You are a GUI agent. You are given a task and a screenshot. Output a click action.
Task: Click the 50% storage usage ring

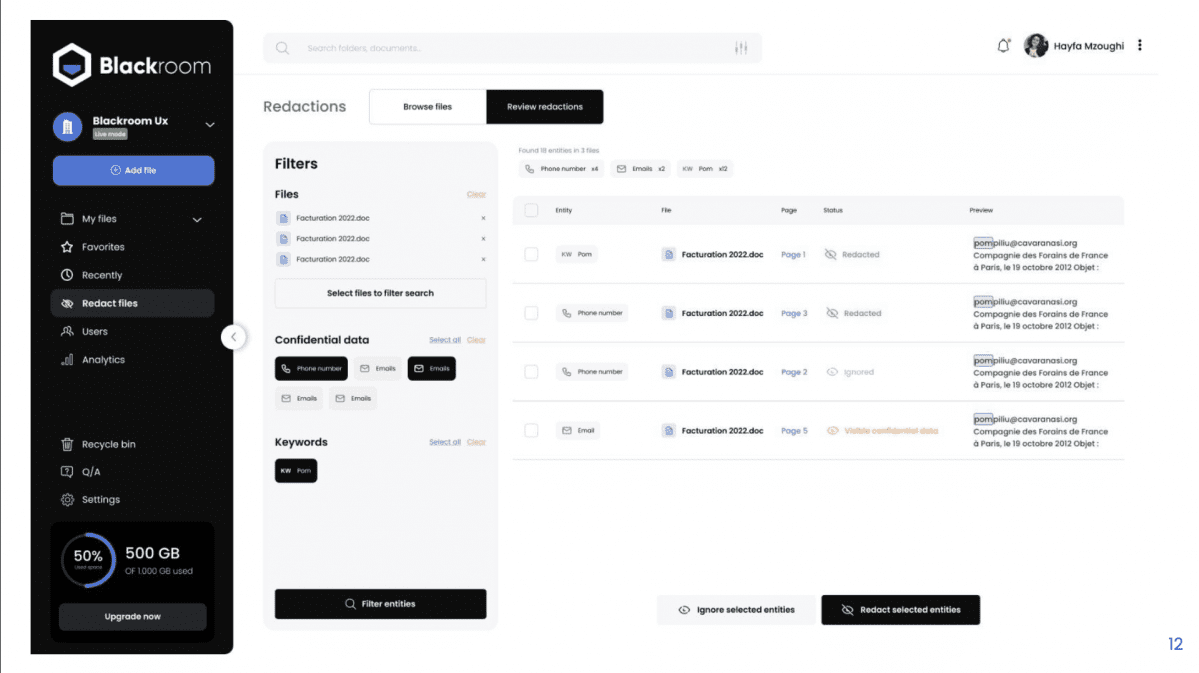88,559
